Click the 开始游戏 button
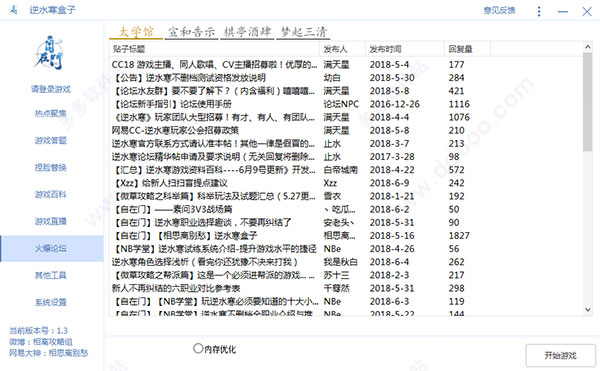The width and height of the screenshot is (600, 371). 560,356
